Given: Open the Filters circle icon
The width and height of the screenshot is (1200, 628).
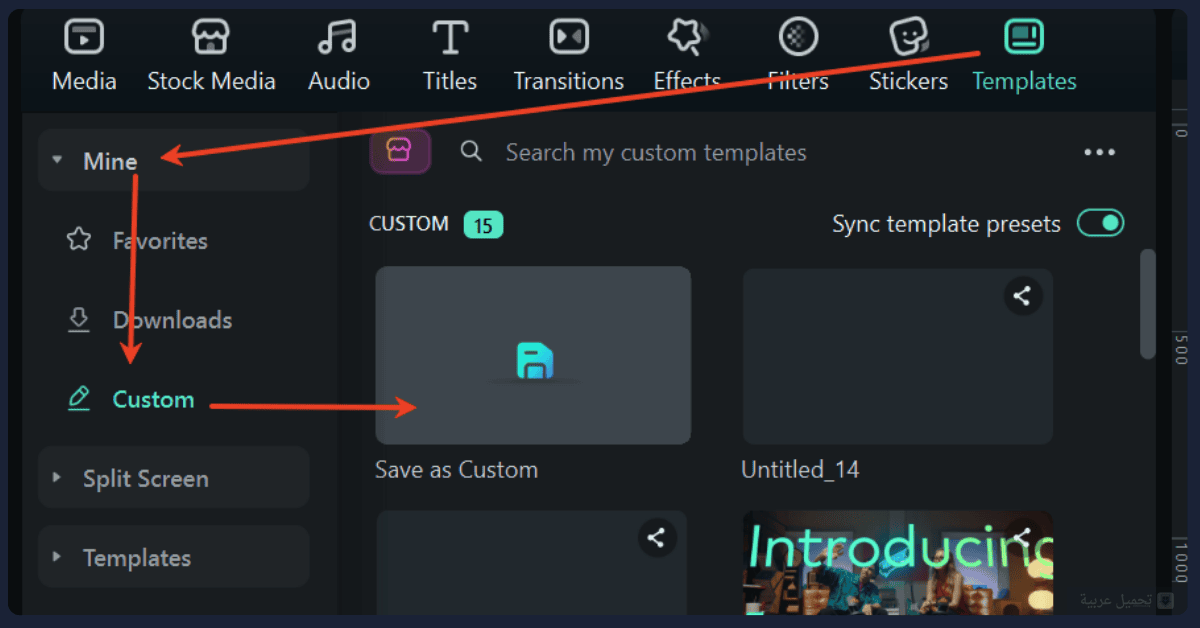Looking at the screenshot, I should click(x=798, y=38).
